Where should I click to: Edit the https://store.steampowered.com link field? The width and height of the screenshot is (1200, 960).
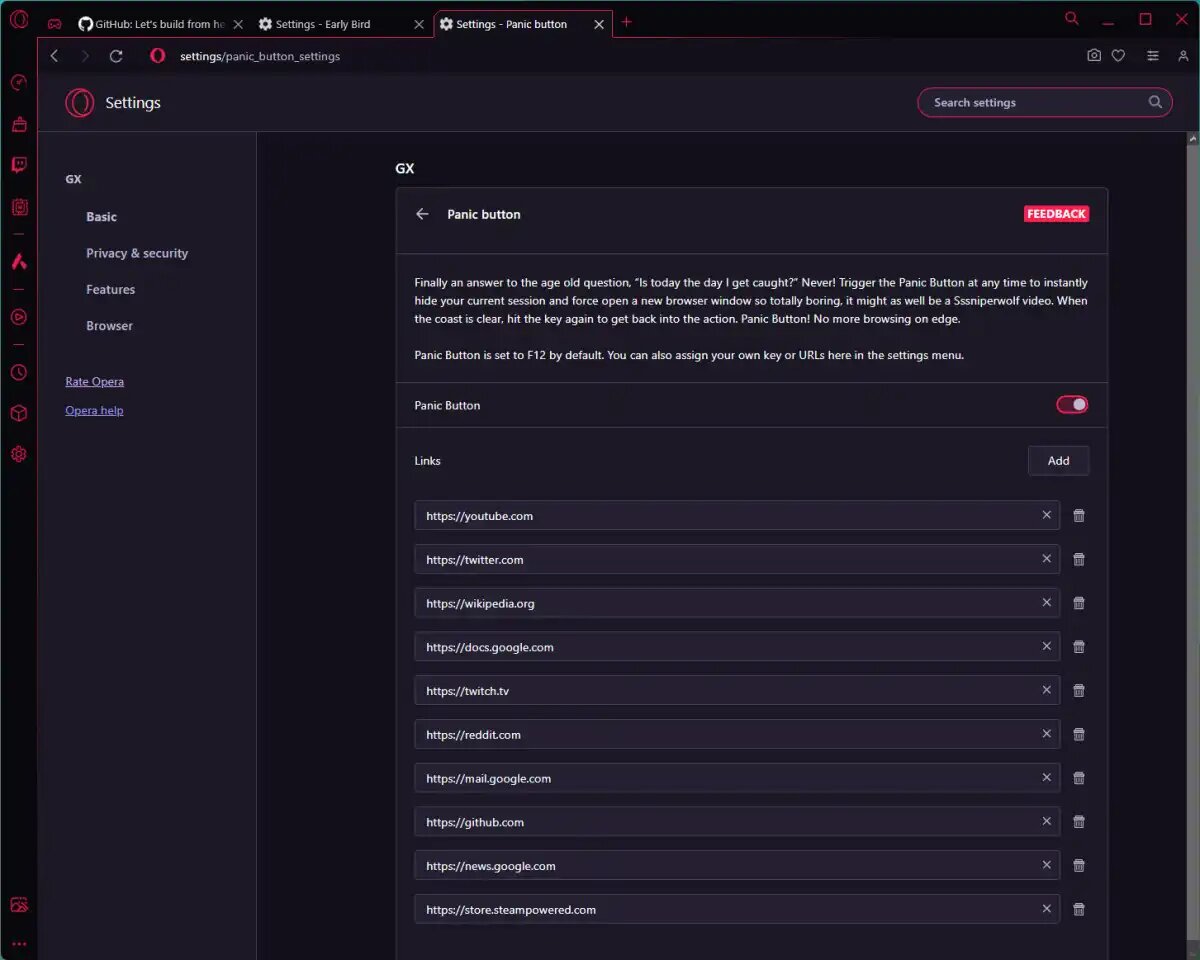click(737, 909)
